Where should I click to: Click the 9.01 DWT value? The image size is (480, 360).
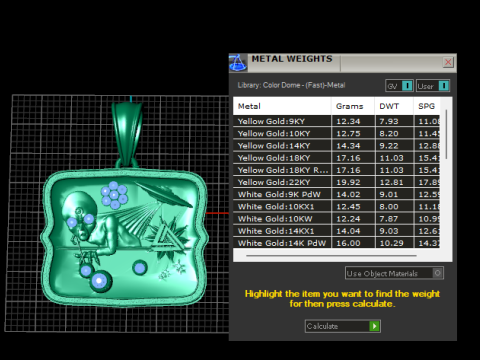(389, 195)
